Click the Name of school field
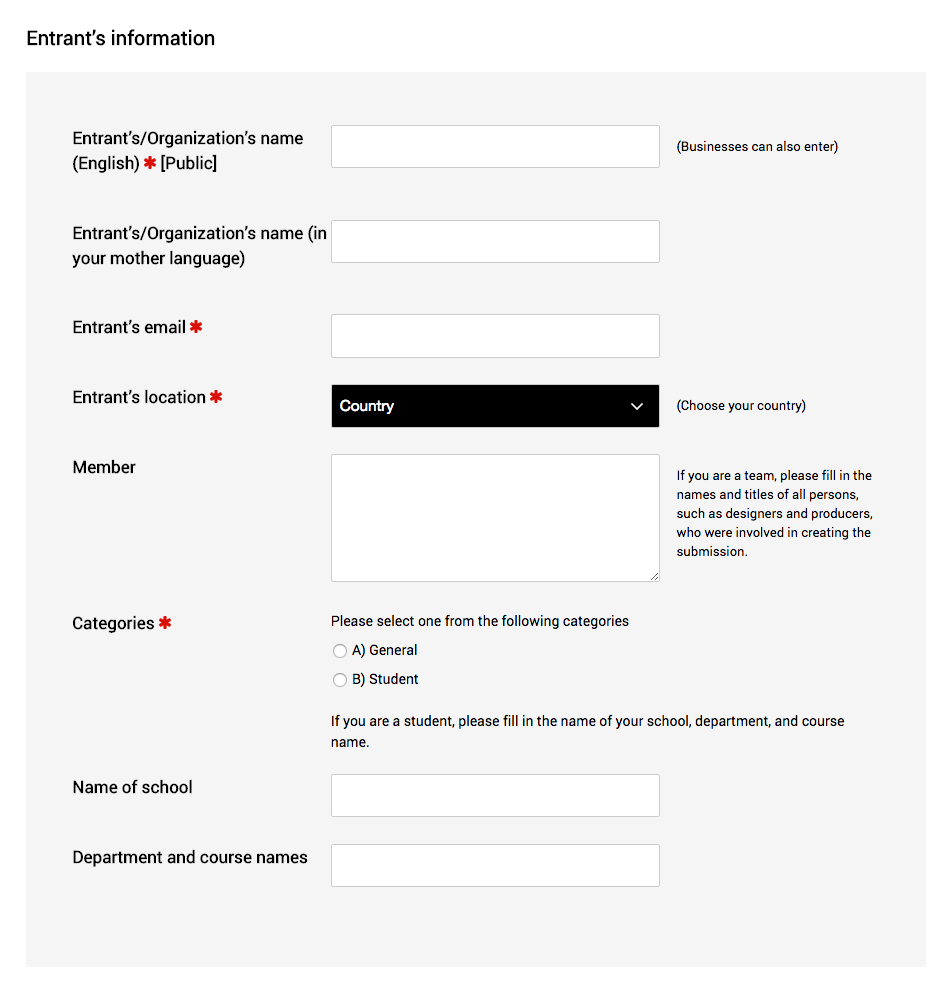The image size is (945, 1000). point(495,796)
